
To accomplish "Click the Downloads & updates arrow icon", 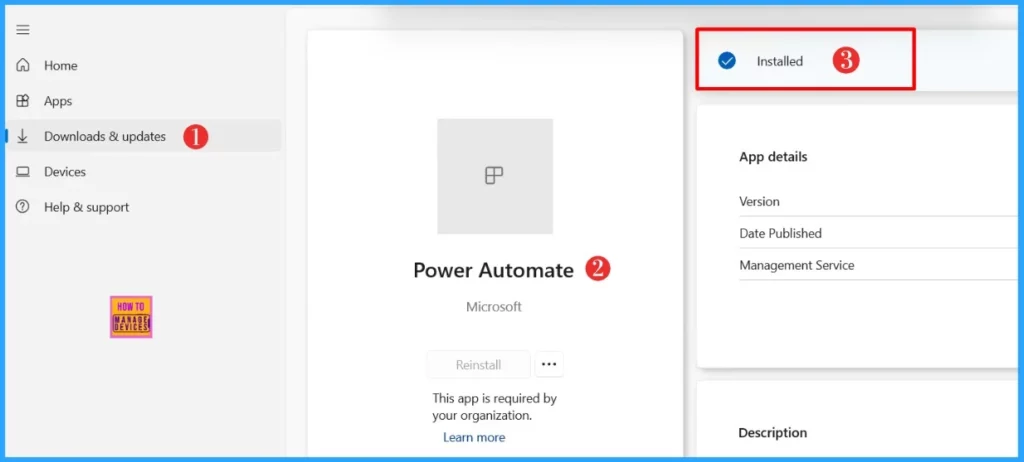I will pyautogui.click(x=23, y=136).
